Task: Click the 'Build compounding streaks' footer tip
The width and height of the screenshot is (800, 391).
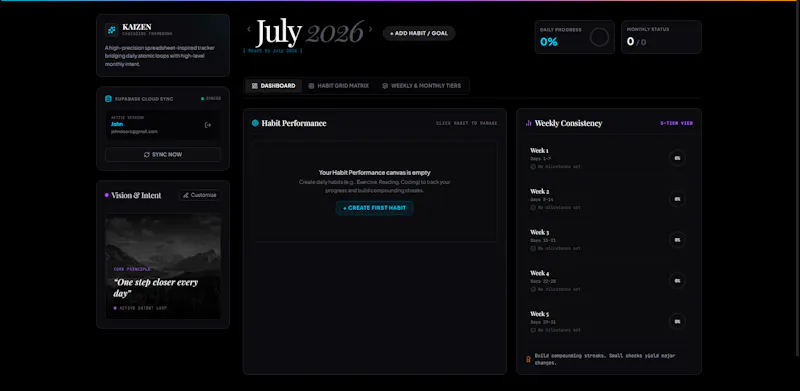Action: click(x=605, y=359)
